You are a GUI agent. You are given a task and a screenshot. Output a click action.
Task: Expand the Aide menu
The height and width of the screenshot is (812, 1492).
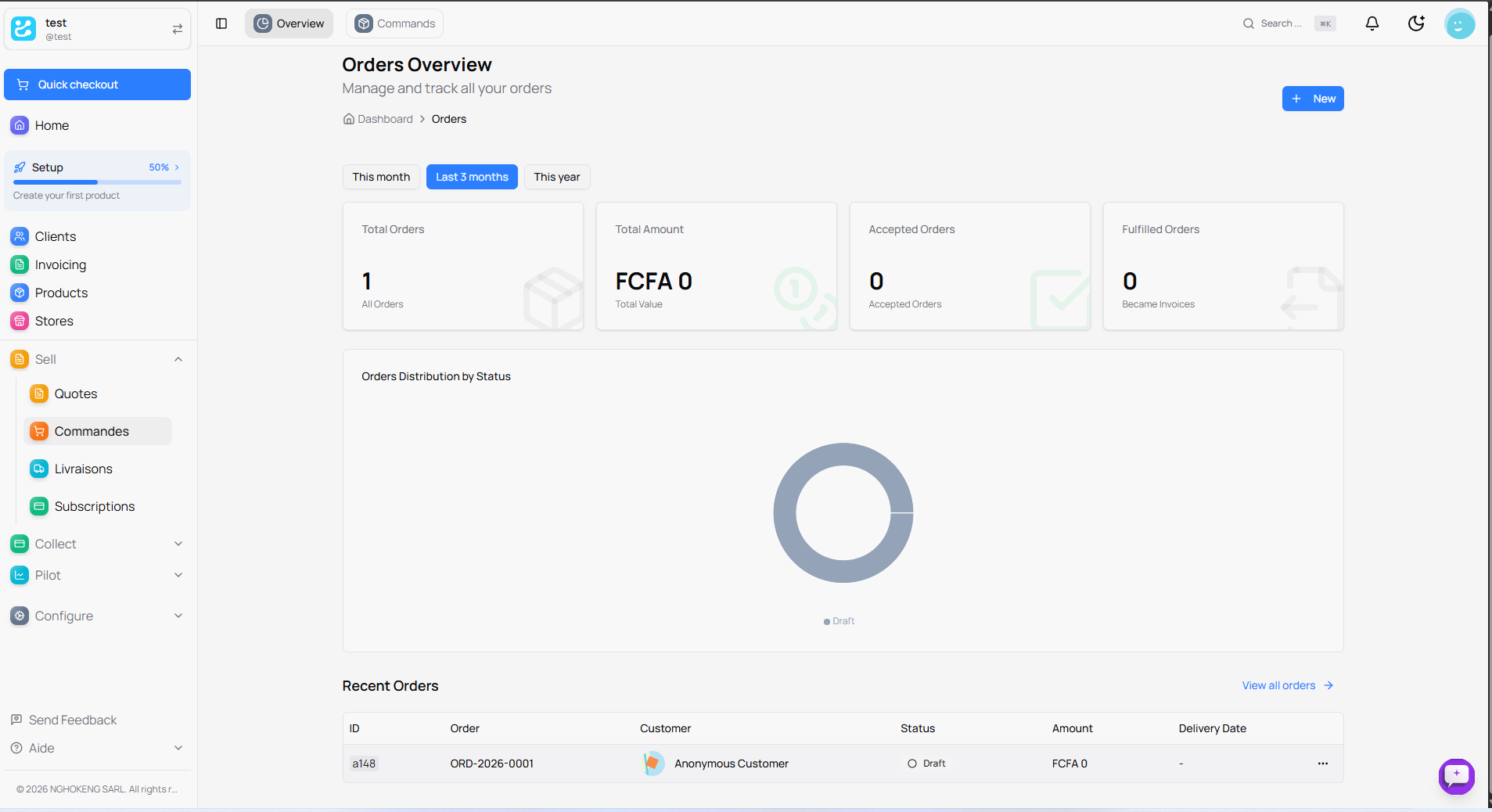(178, 748)
